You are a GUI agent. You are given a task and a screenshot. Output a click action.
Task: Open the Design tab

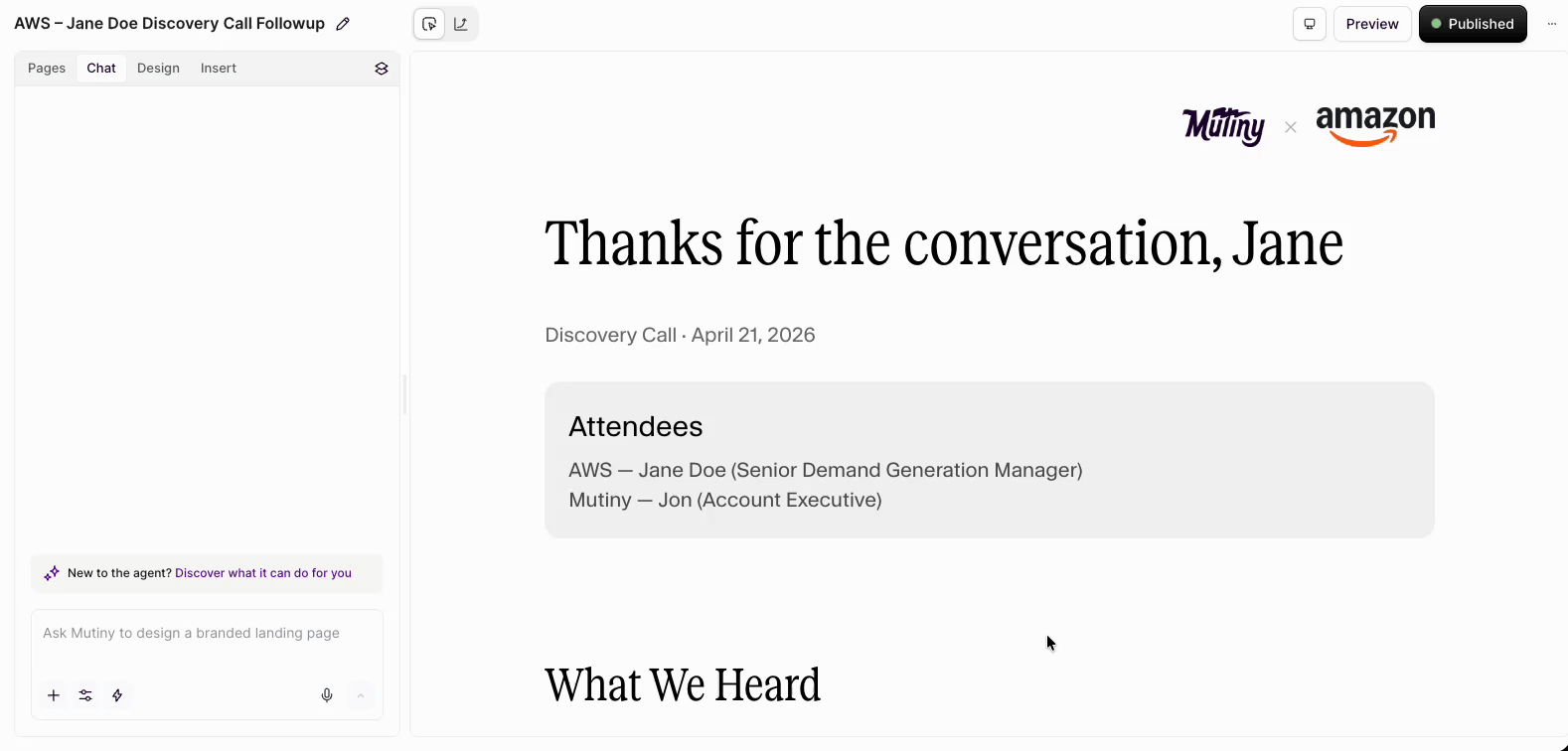click(158, 69)
